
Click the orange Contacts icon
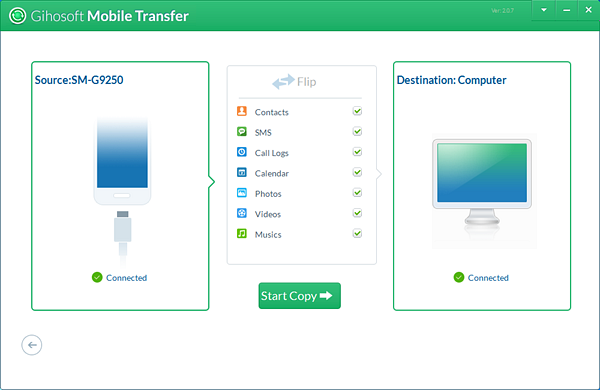[242, 111]
